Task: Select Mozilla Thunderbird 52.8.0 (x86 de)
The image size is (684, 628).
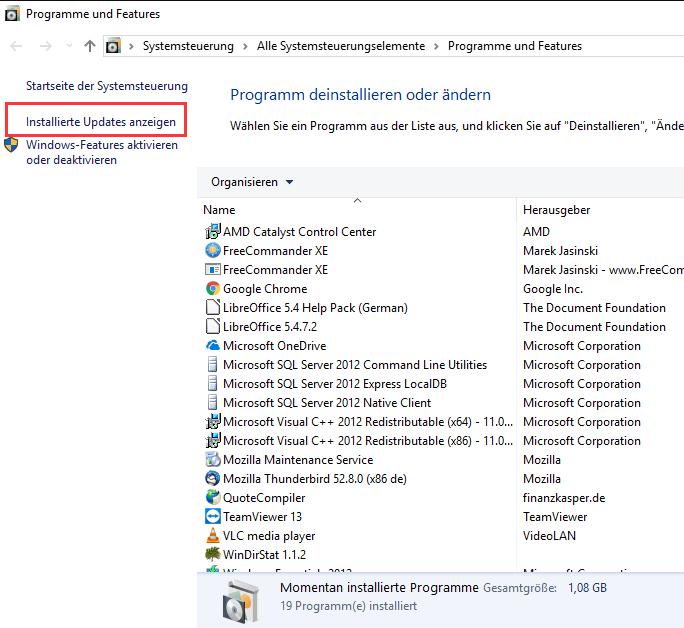Action: [x=315, y=478]
